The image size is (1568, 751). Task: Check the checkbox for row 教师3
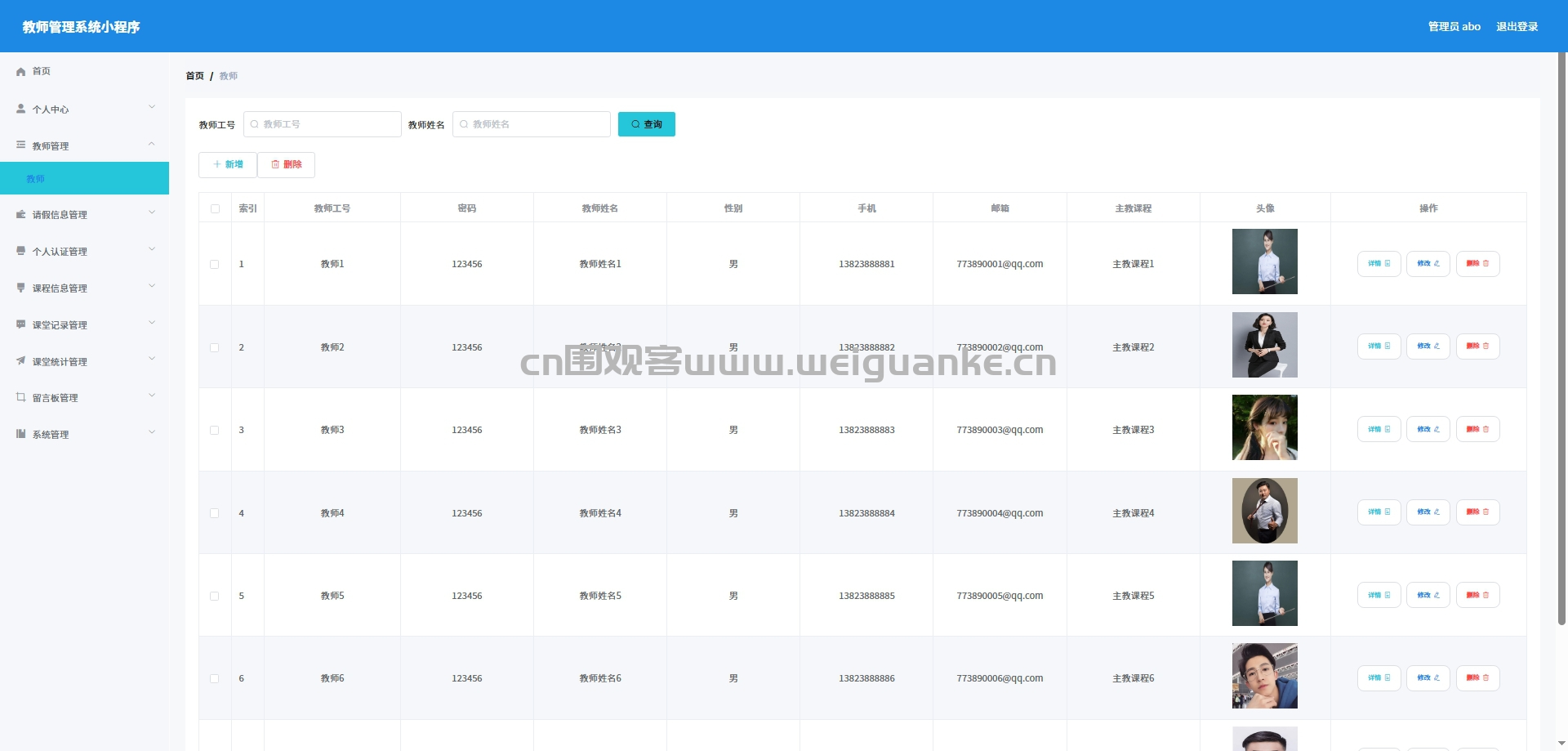point(215,430)
